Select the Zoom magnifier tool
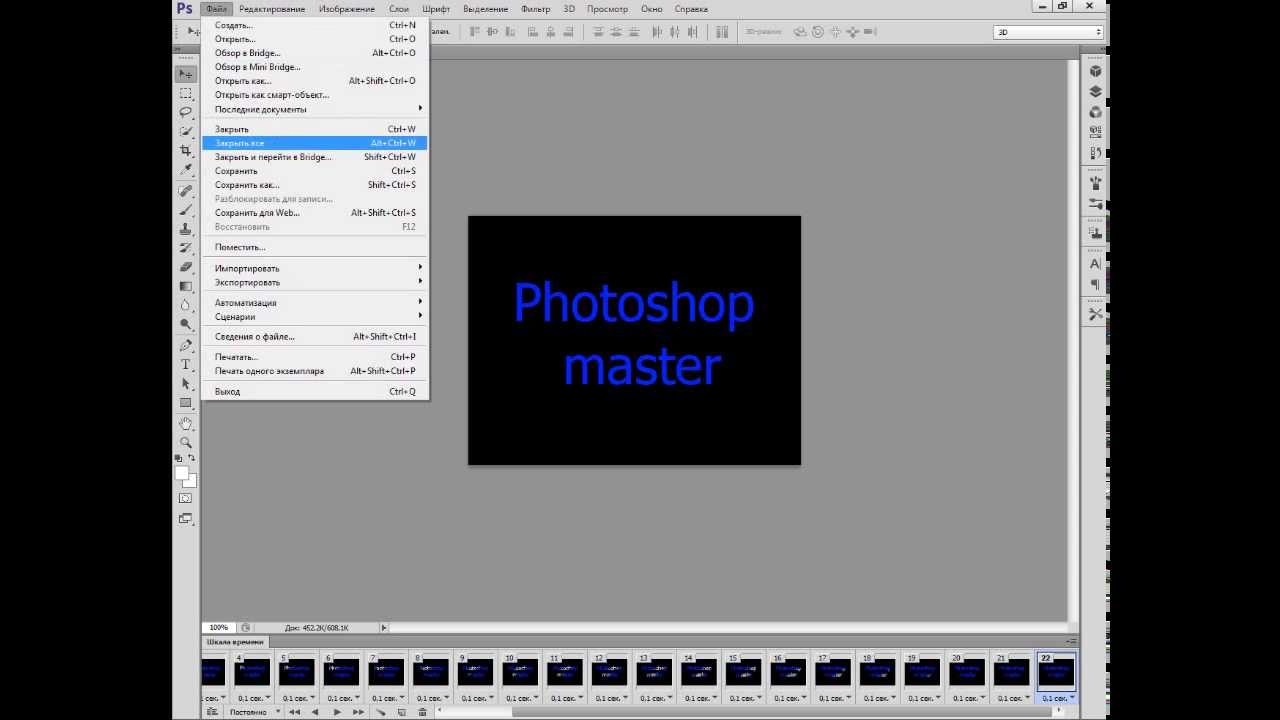 point(186,442)
